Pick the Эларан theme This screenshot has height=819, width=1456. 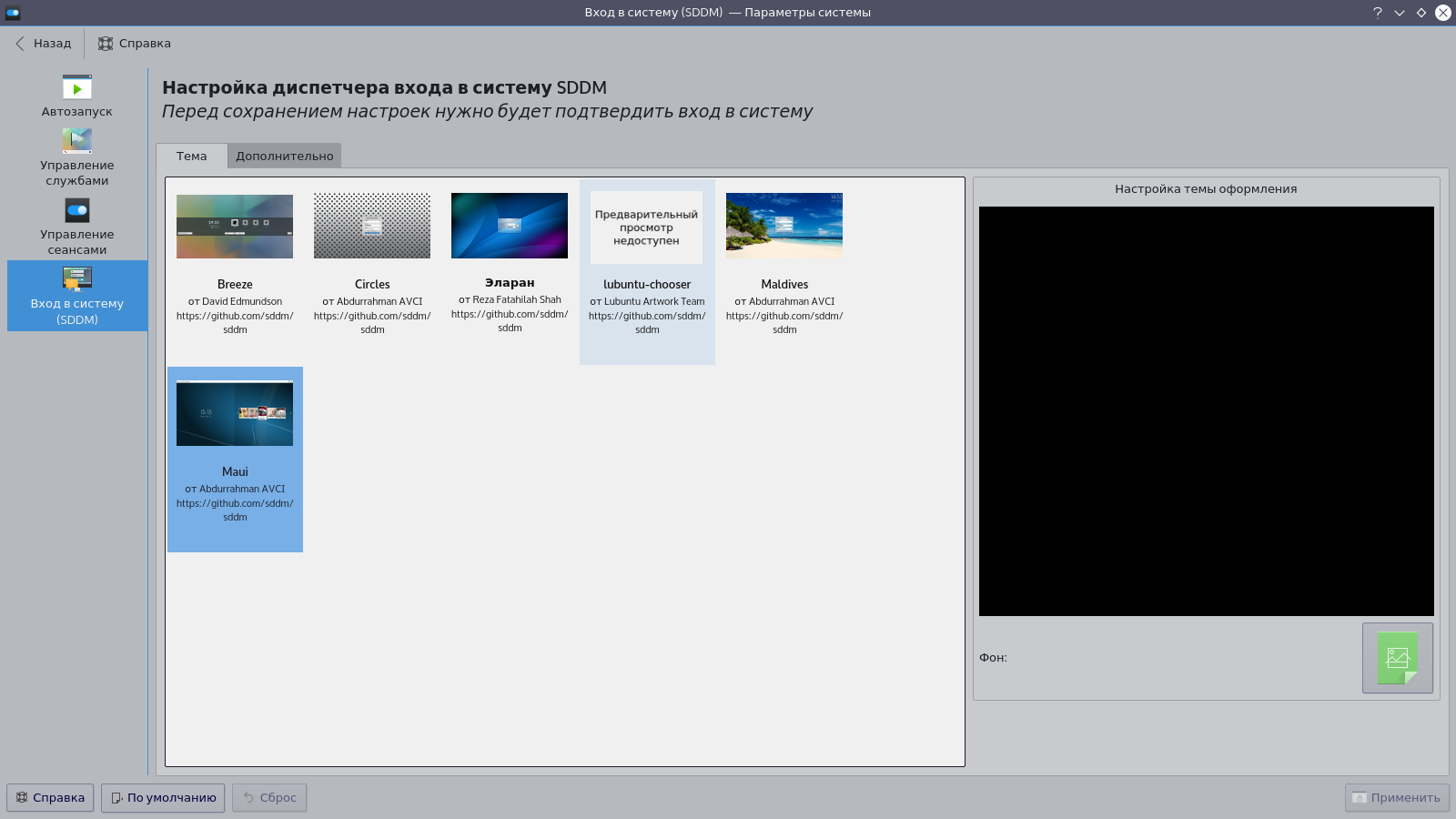click(x=510, y=226)
